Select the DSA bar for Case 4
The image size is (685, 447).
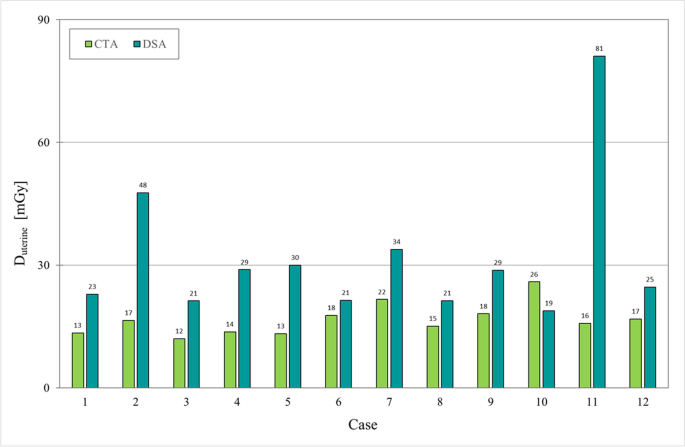pos(244,329)
